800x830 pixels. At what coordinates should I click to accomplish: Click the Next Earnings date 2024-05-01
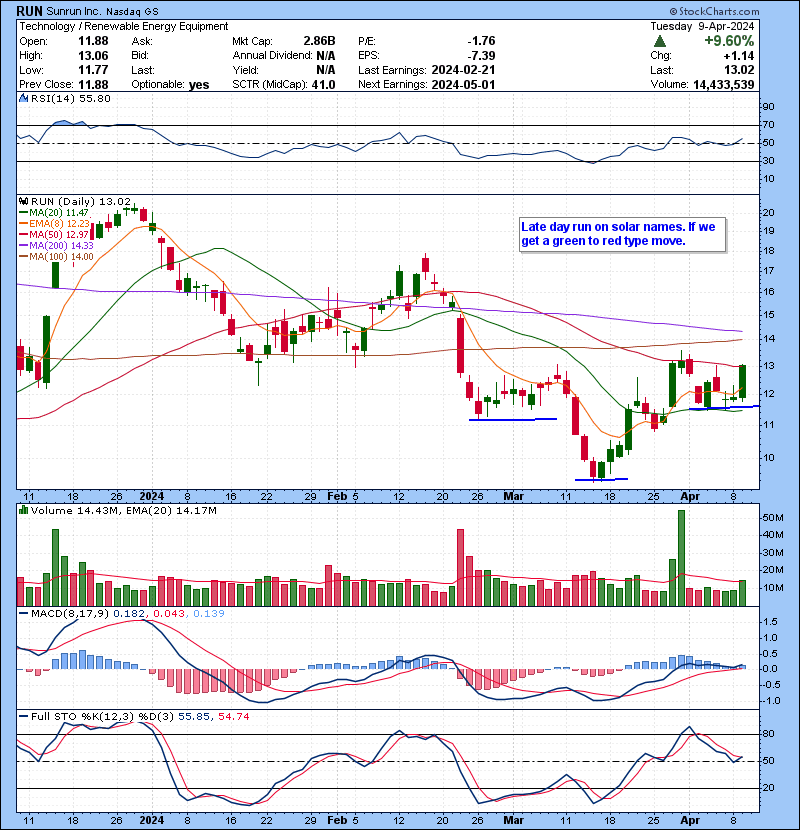tap(463, 84)
